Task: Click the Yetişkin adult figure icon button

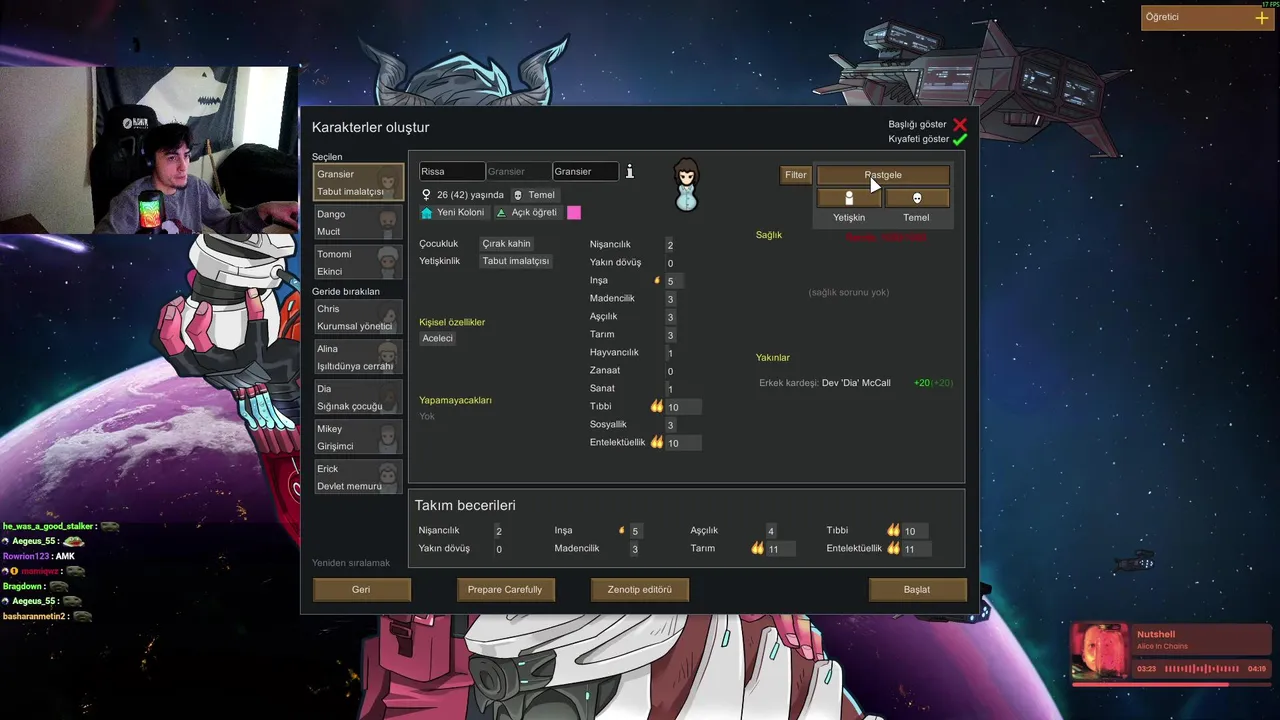Action: [x=849, y=198]
